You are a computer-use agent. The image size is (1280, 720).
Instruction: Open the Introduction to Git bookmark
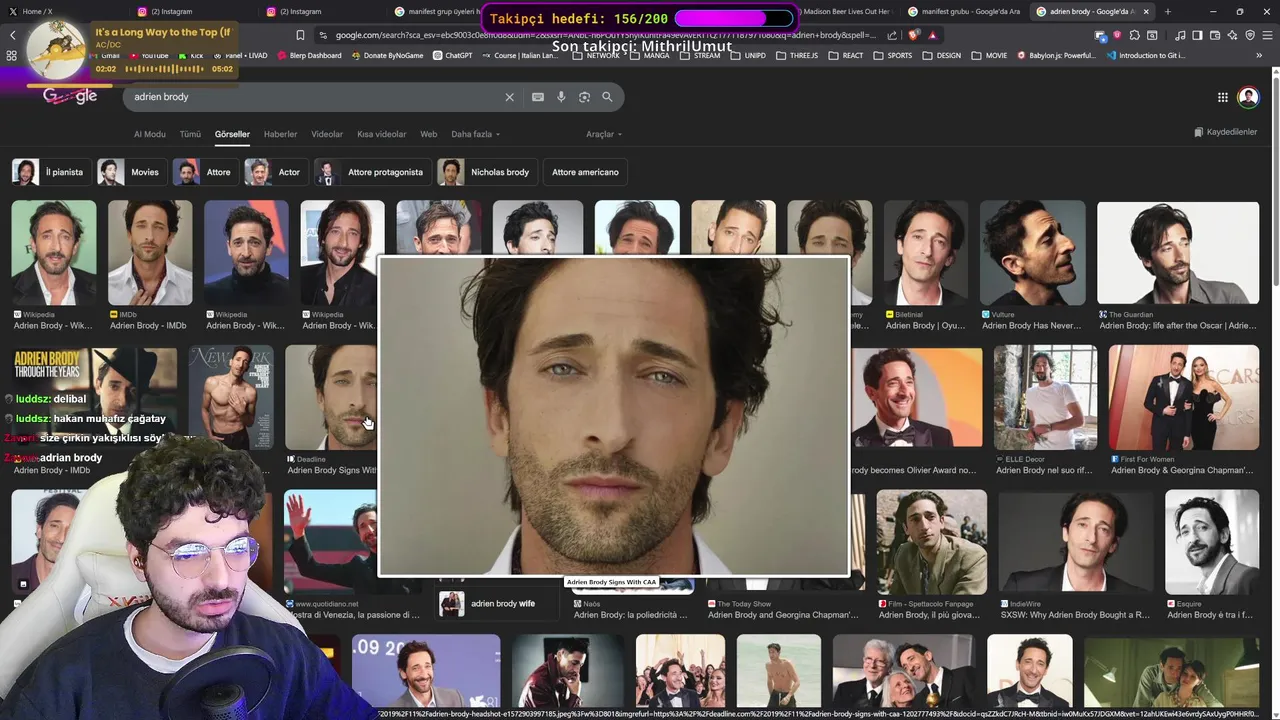(x=1146, y=56)
